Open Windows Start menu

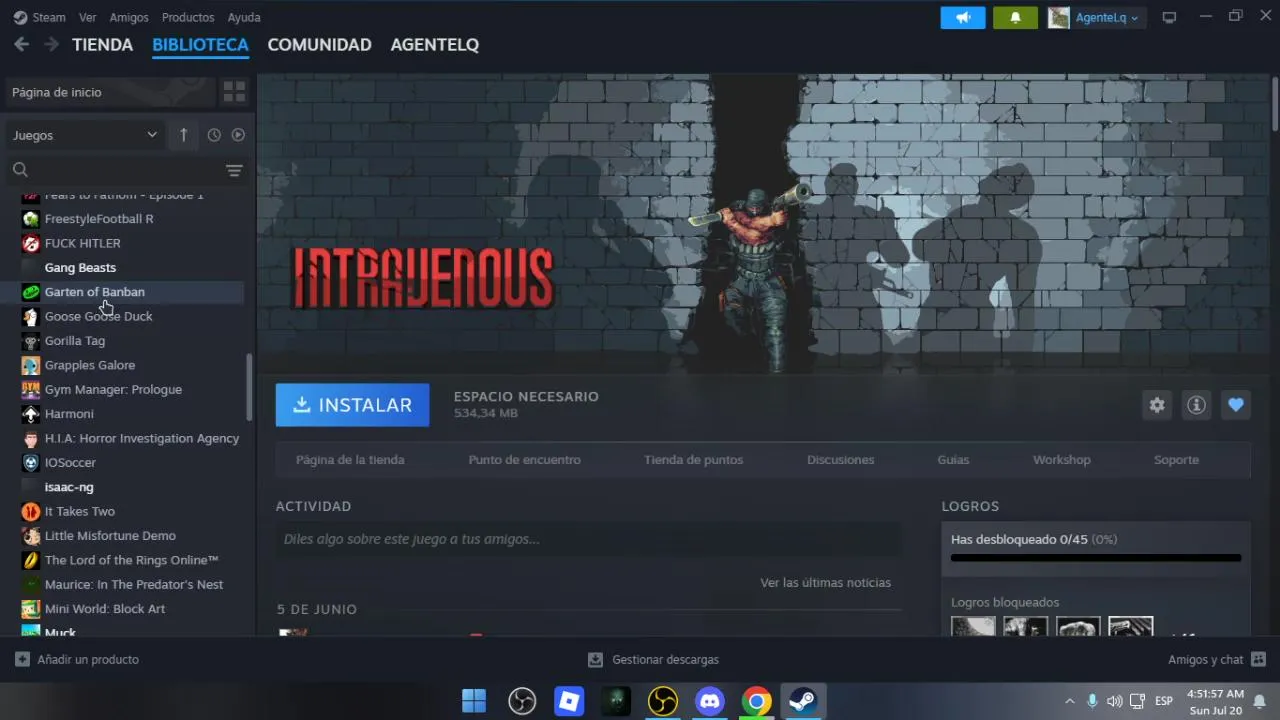(474, 701)
